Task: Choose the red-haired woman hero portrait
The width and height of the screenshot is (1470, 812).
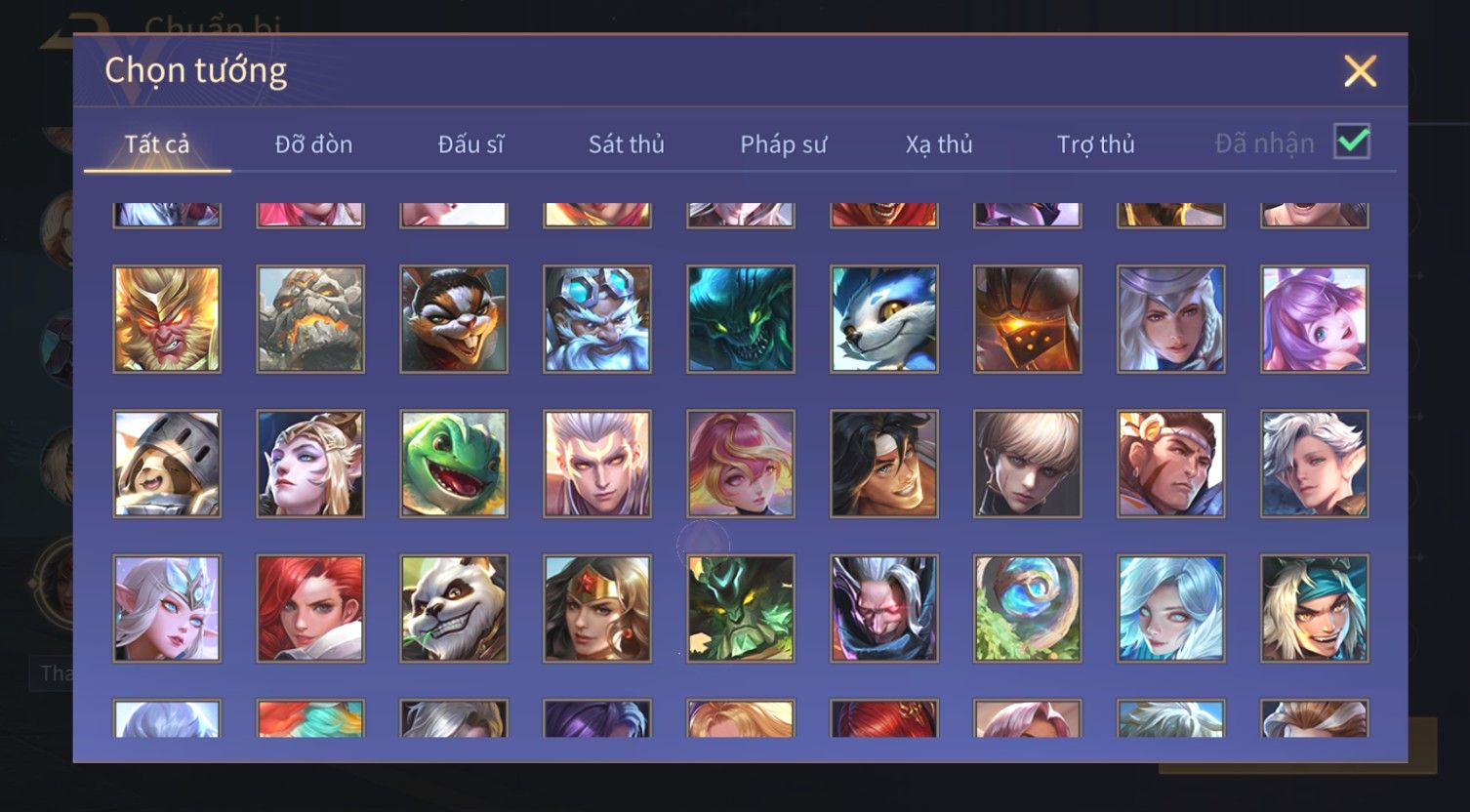Action: click(x=310, y=608)
